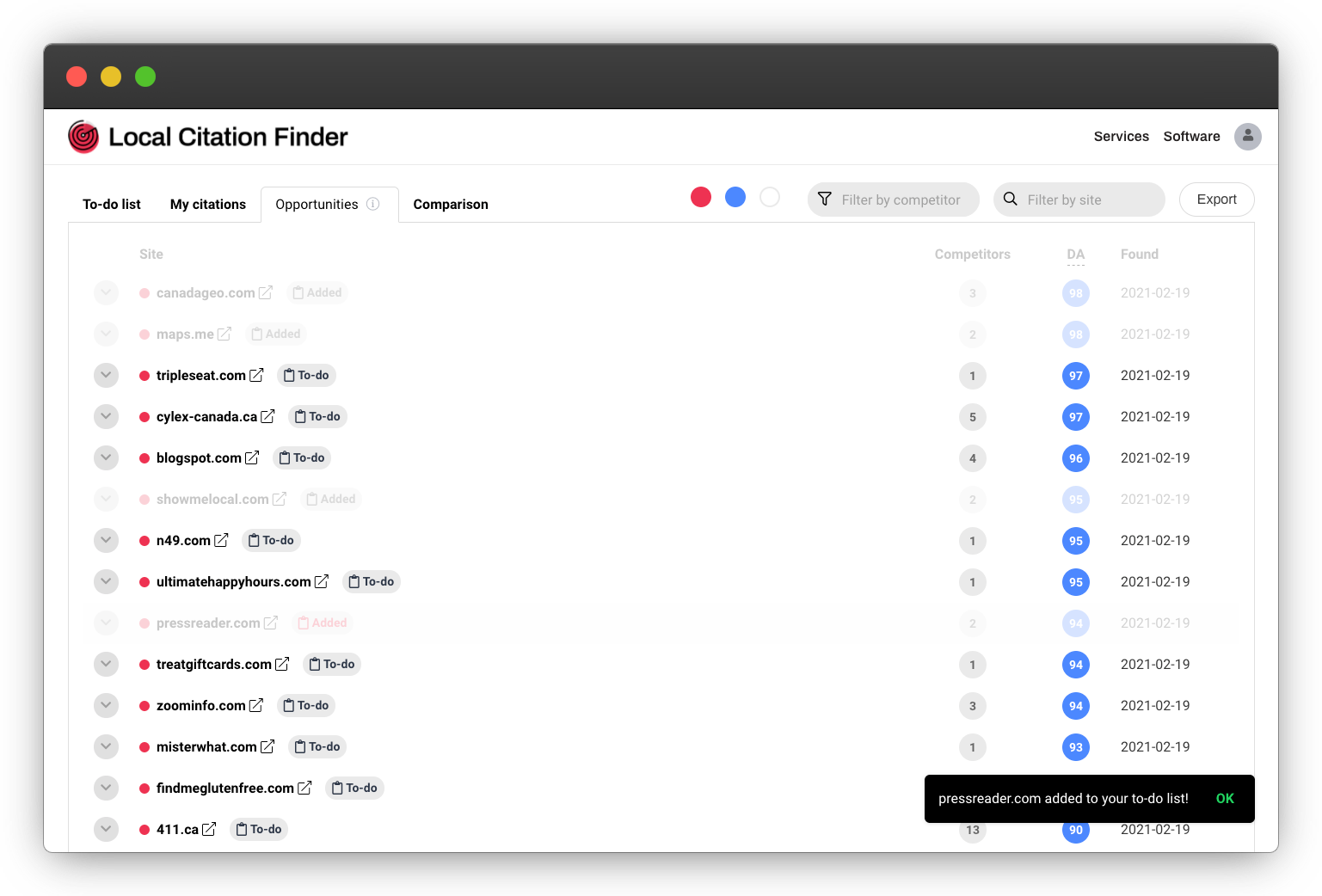This screenshot has width=1322, height=896.
Task: Toggle the red circle filter
Action: coord(701,198)
